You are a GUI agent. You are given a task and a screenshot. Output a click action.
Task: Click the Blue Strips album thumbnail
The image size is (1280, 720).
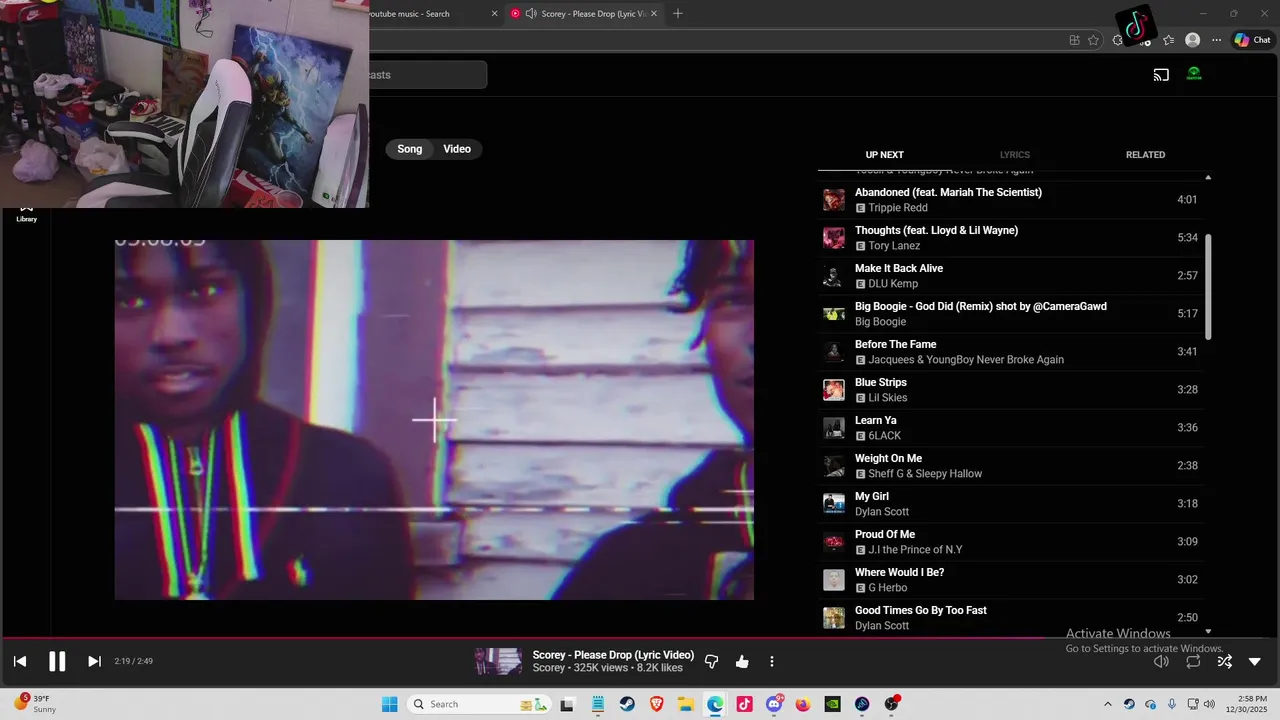pyautogui.click(x=833, y=390)
